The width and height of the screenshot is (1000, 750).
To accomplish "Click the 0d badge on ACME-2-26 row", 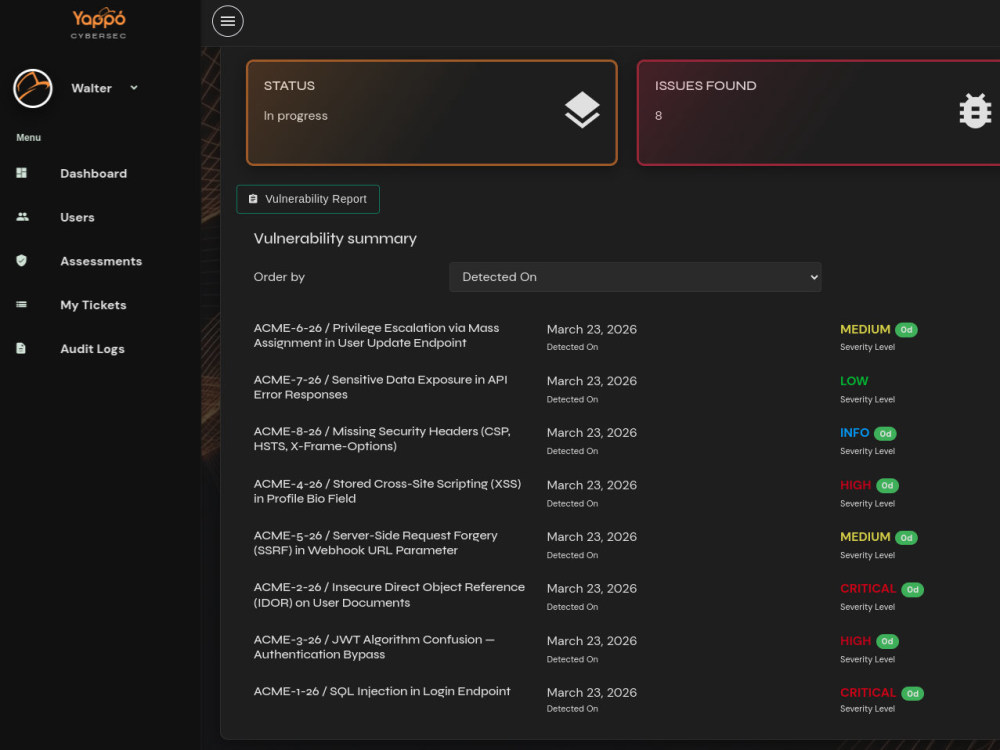I will [913, 589].
